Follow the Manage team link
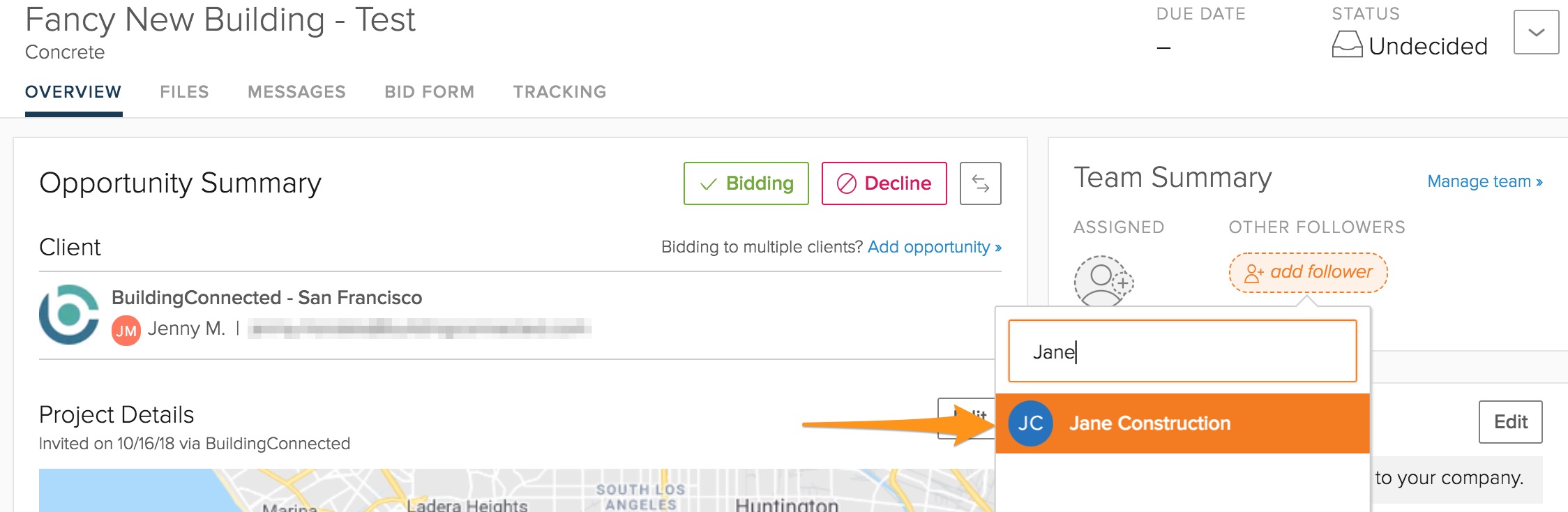 [1484, 181]
